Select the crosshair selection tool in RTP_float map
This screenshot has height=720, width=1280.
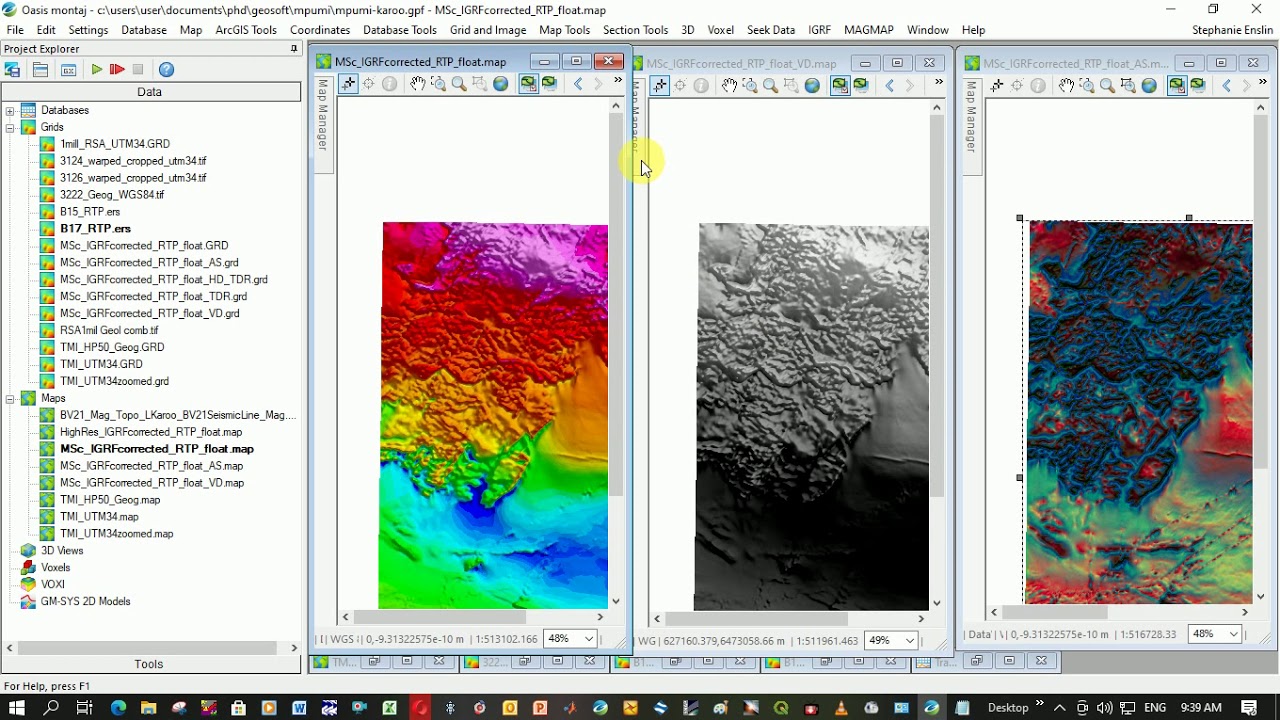[348, 84]
